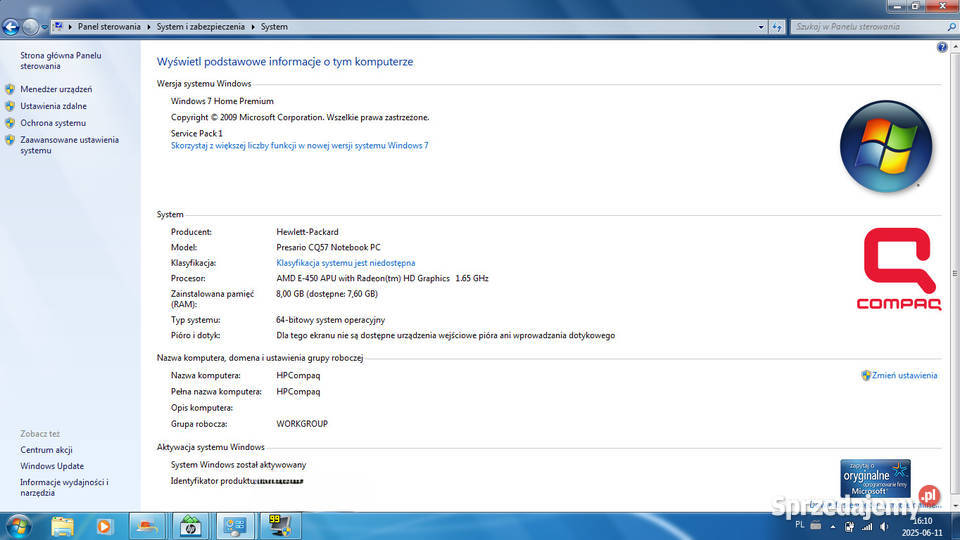The height and width of the screenshot is (540, 960).
Task: Switch to Control Panel taskbar button
Action: pos(234,527)
